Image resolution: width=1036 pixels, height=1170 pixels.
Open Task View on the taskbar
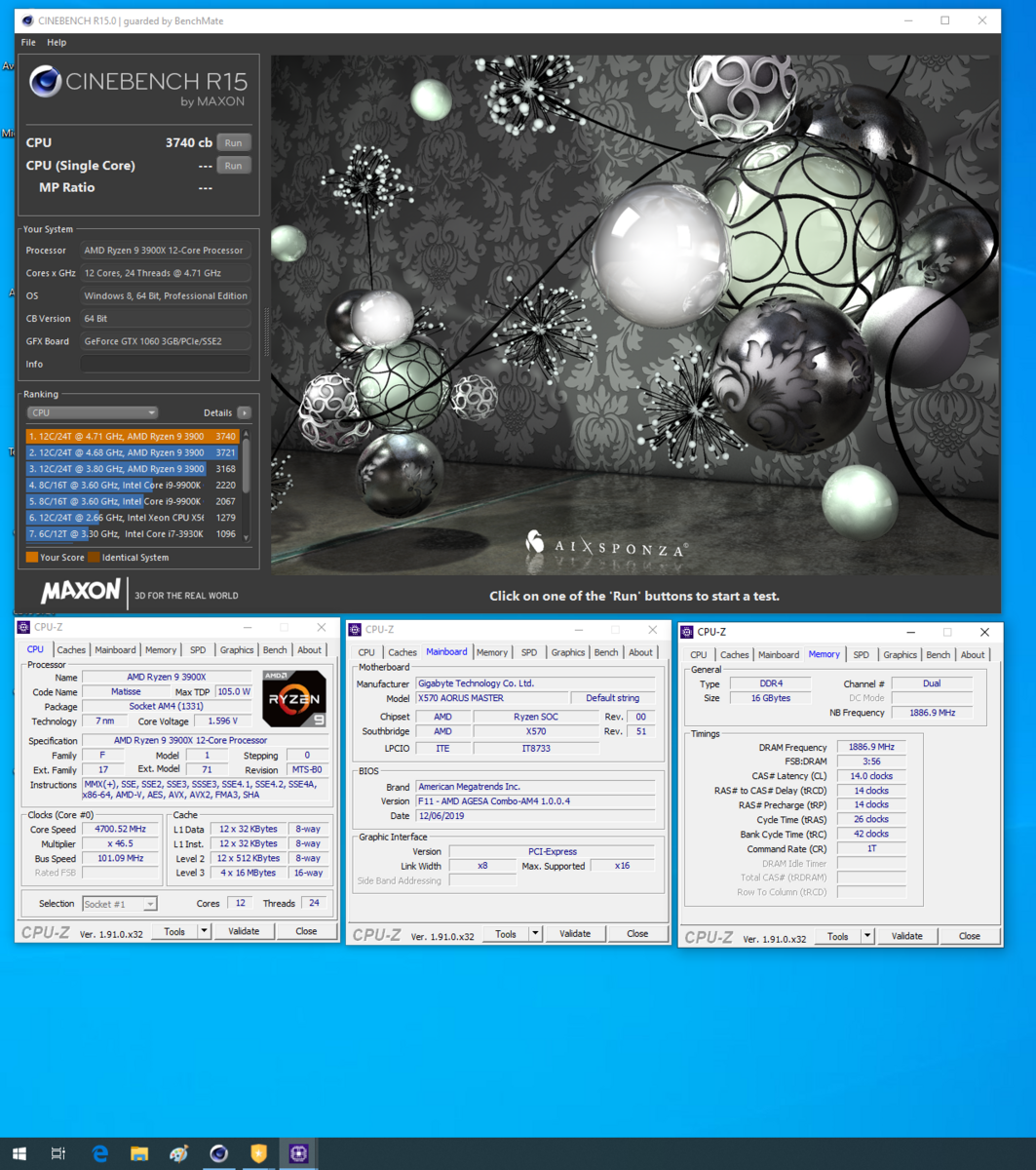pyautogui.click(x=58, y=1153)
